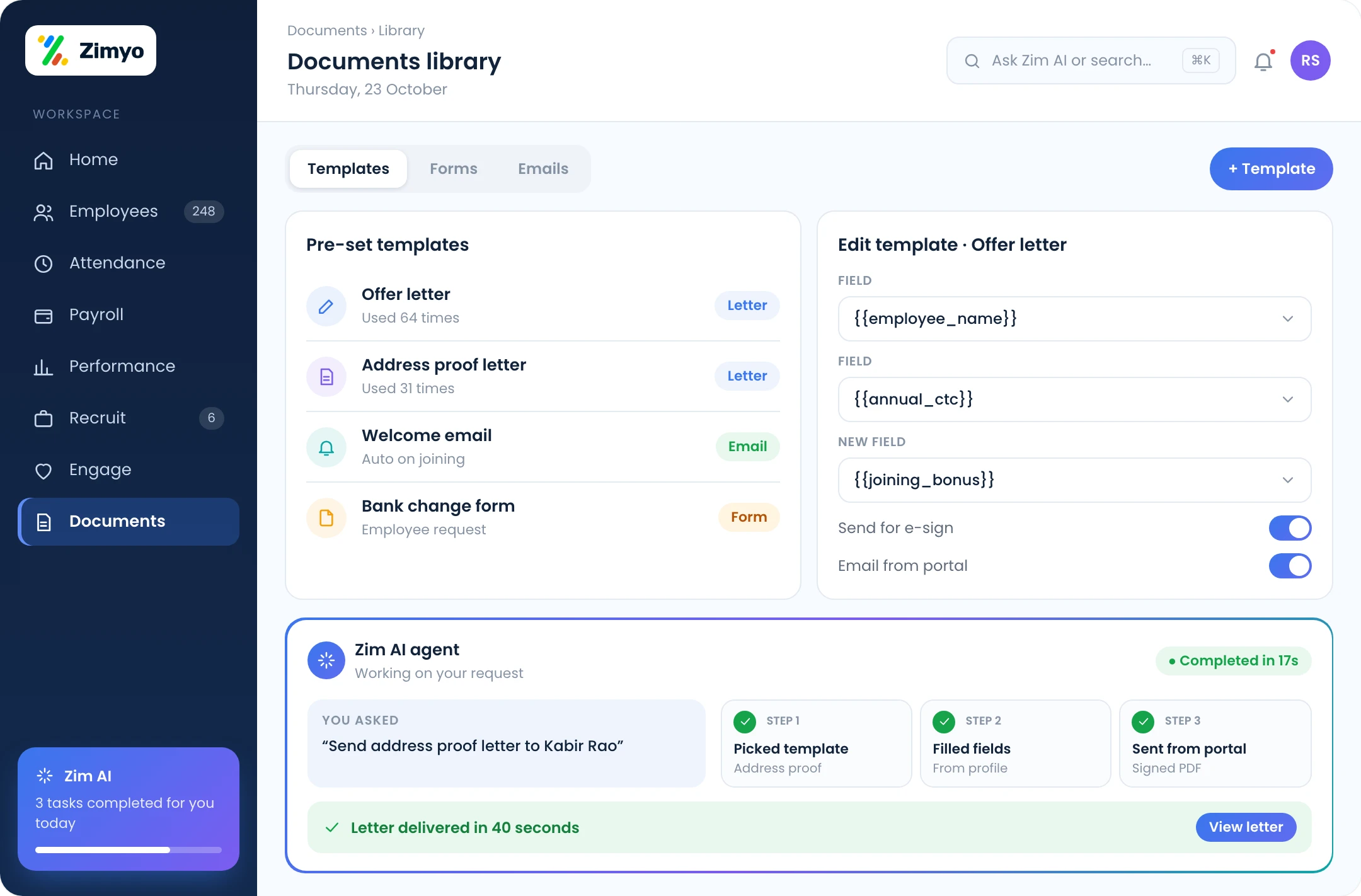1361x896 pixels.
Task: Click Step 2 green checkmark icon
Action: tap(944, 721)
